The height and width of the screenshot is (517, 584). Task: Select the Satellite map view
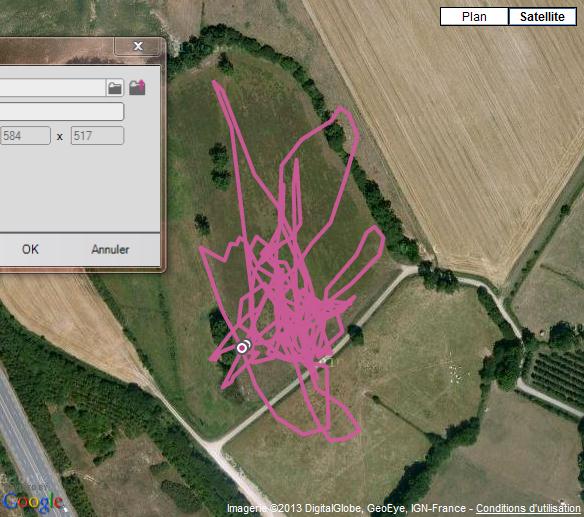(542, 17)
